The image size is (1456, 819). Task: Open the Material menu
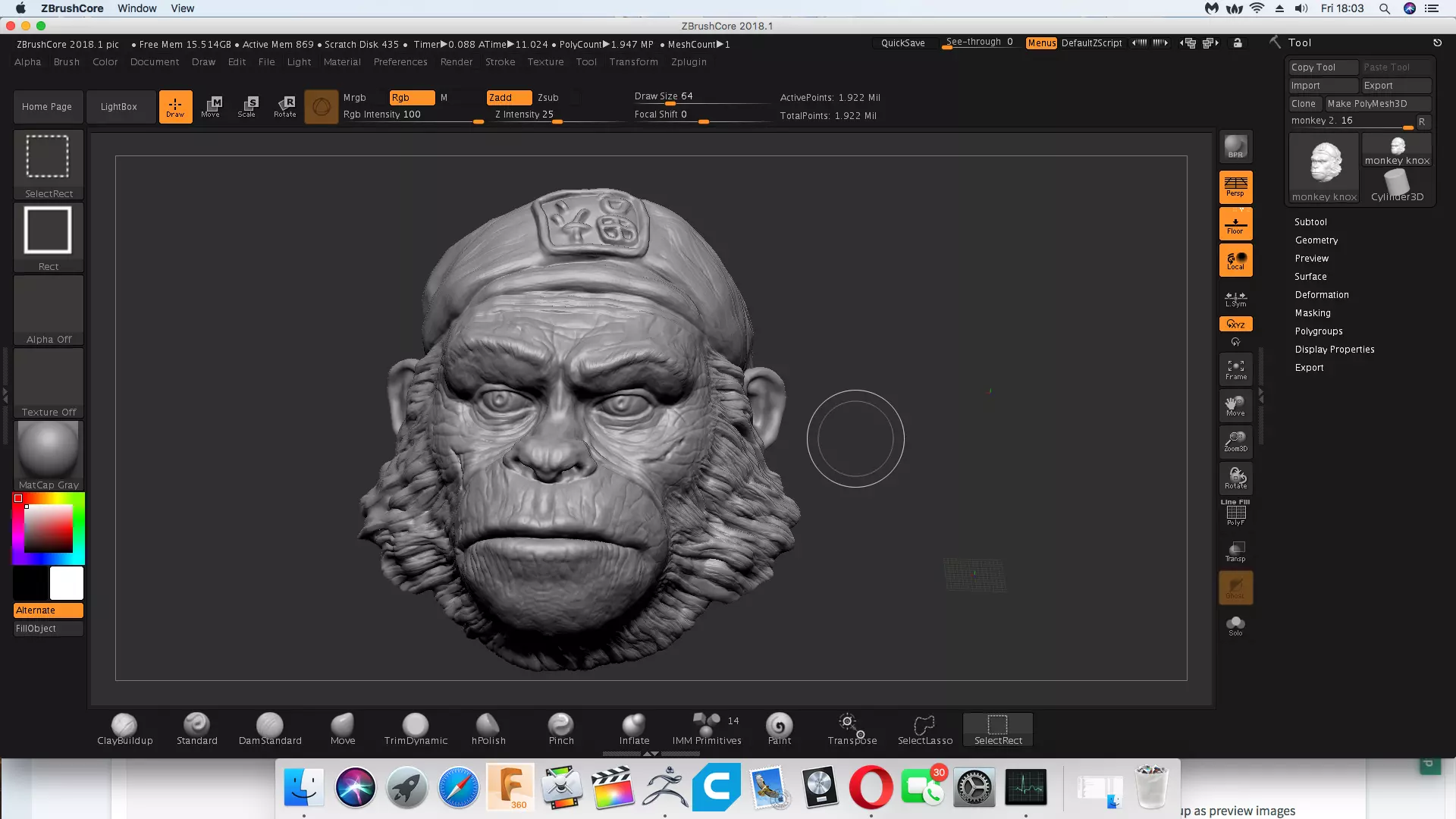coord(342,62)
